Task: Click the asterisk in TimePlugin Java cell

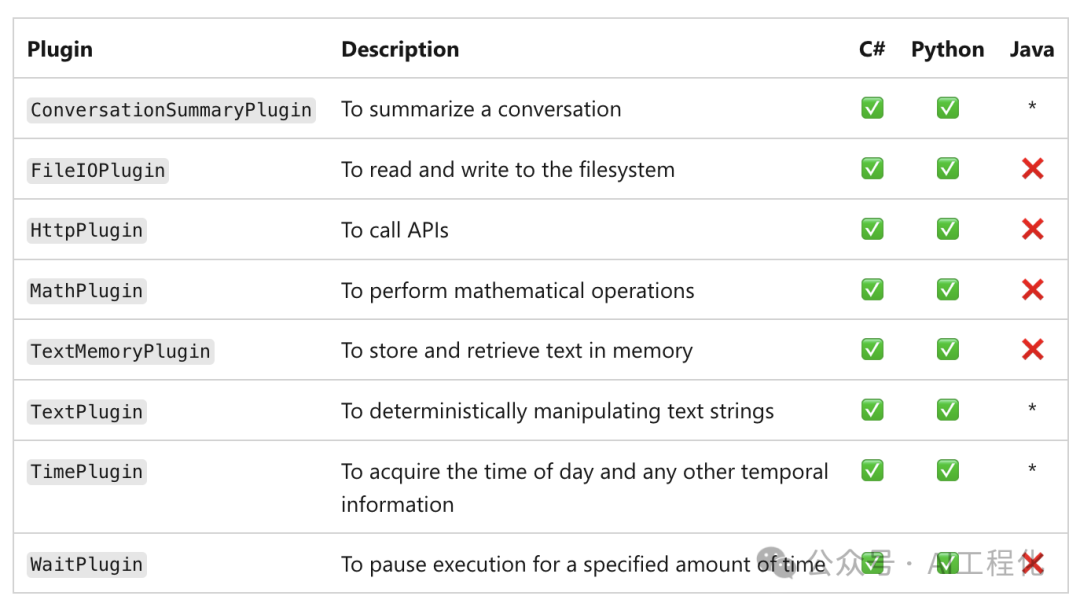Action: pos(1032,469)
